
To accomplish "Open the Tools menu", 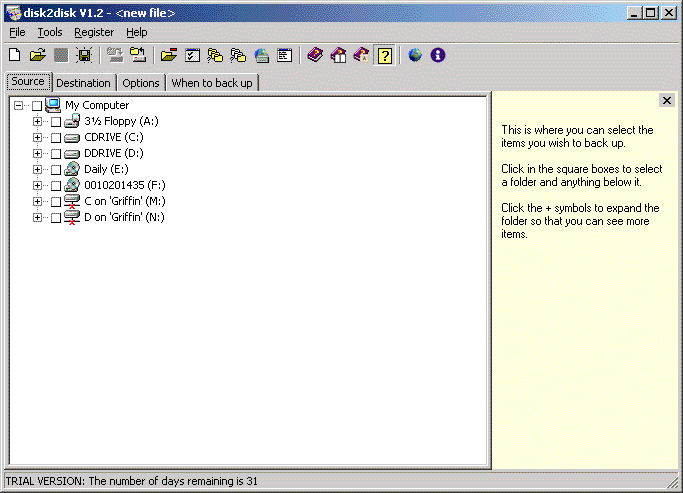I will pos(50,32).
